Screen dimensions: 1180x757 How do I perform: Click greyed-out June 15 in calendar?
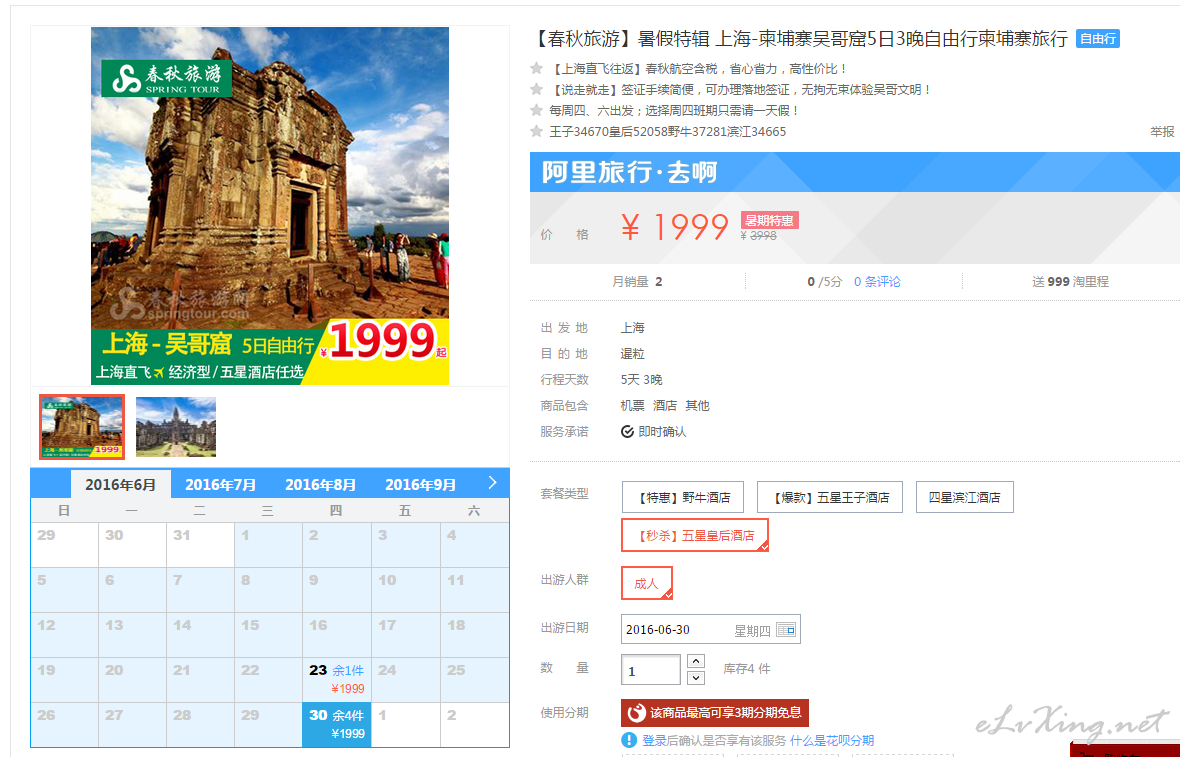pyautogui.click(x=268, y=634)
